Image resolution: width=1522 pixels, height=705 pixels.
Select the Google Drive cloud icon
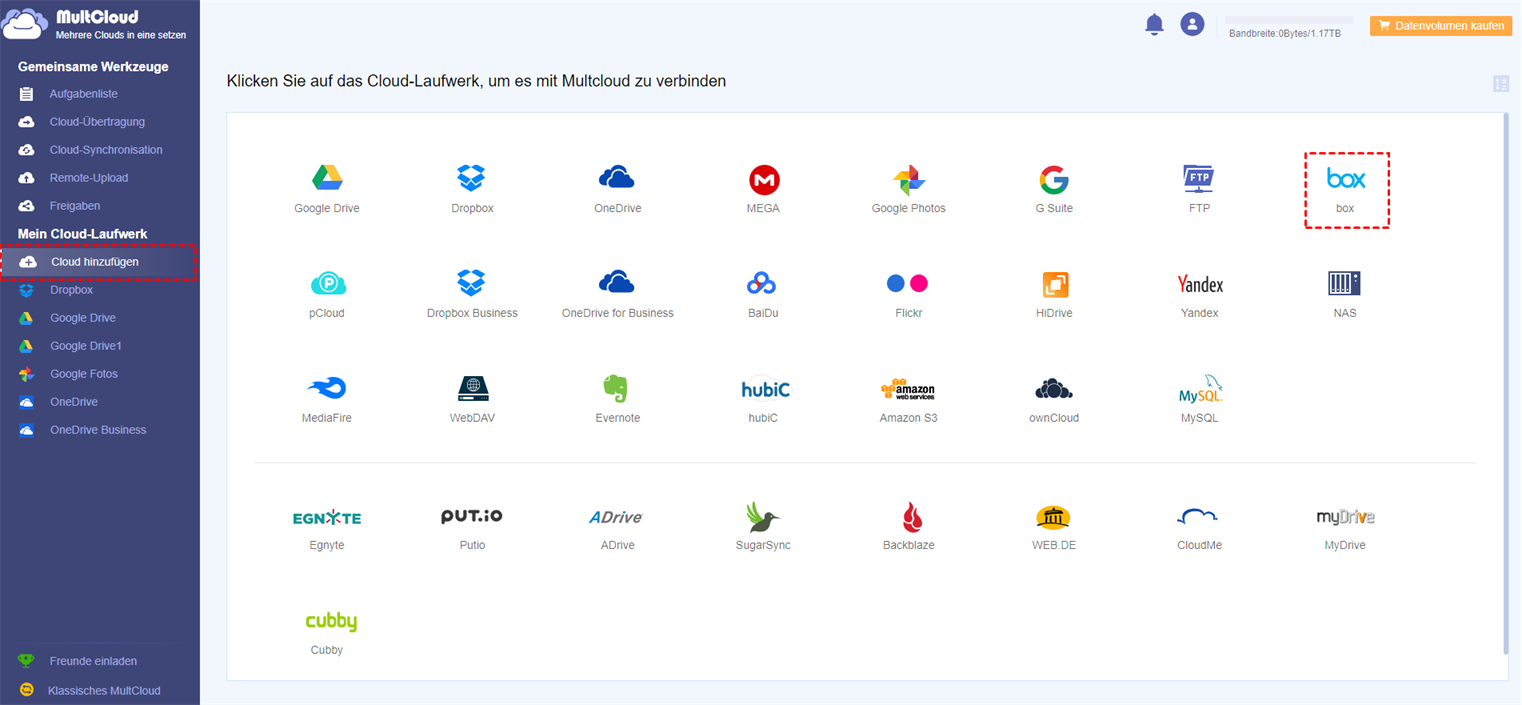327,179
